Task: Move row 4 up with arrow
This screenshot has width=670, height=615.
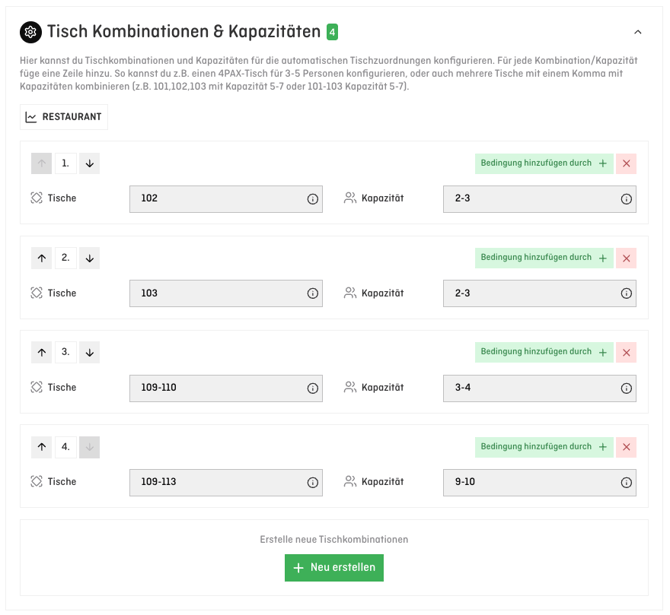Action: pos(42,447)
